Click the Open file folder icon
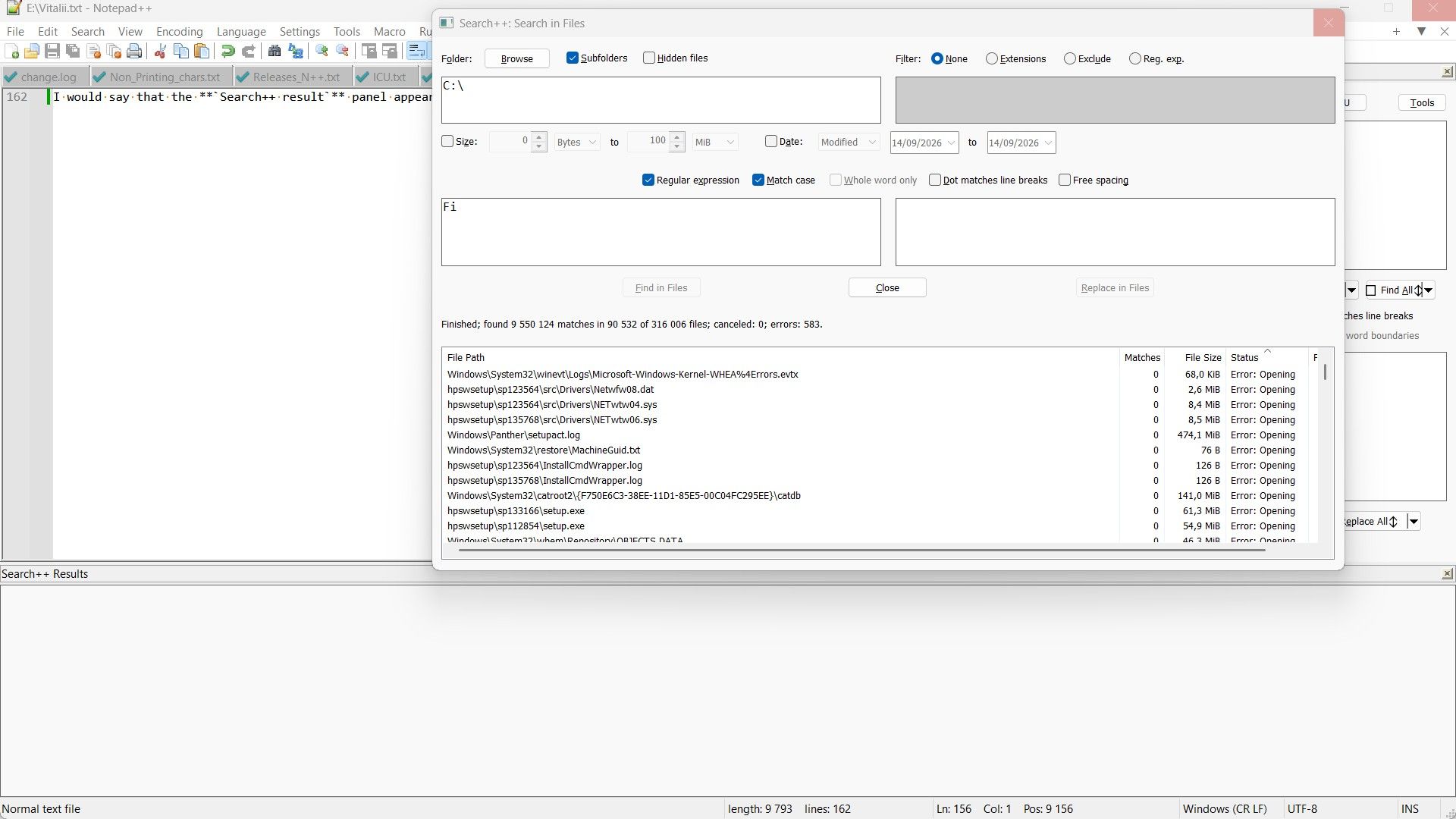Image resolution: width=1456 pixels, height=819 pixels. point(32,52)
